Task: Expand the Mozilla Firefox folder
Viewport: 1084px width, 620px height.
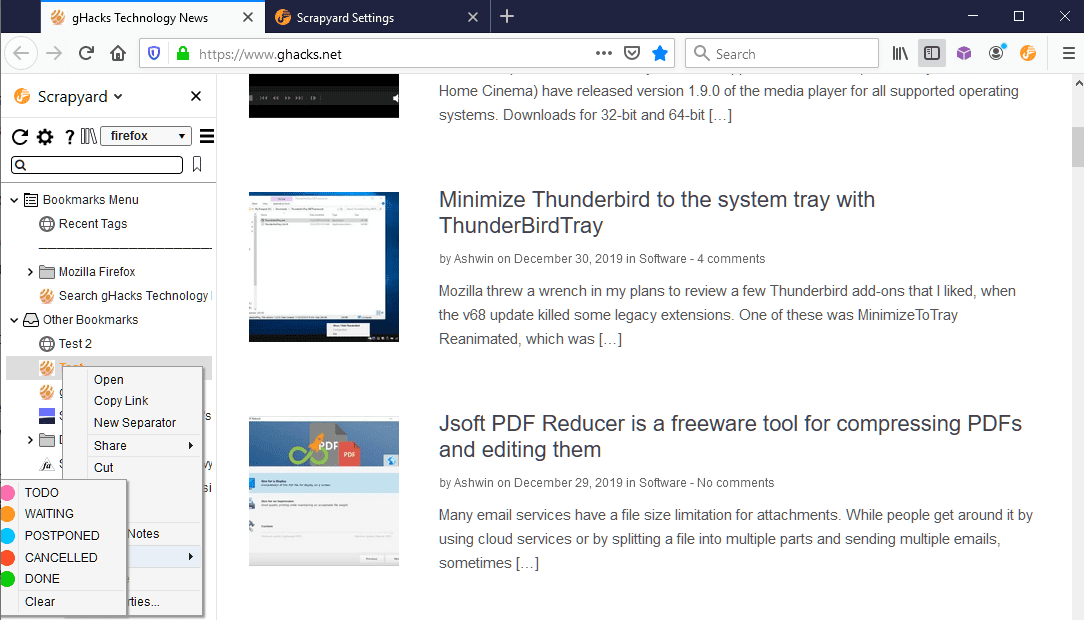Action: 30,272
